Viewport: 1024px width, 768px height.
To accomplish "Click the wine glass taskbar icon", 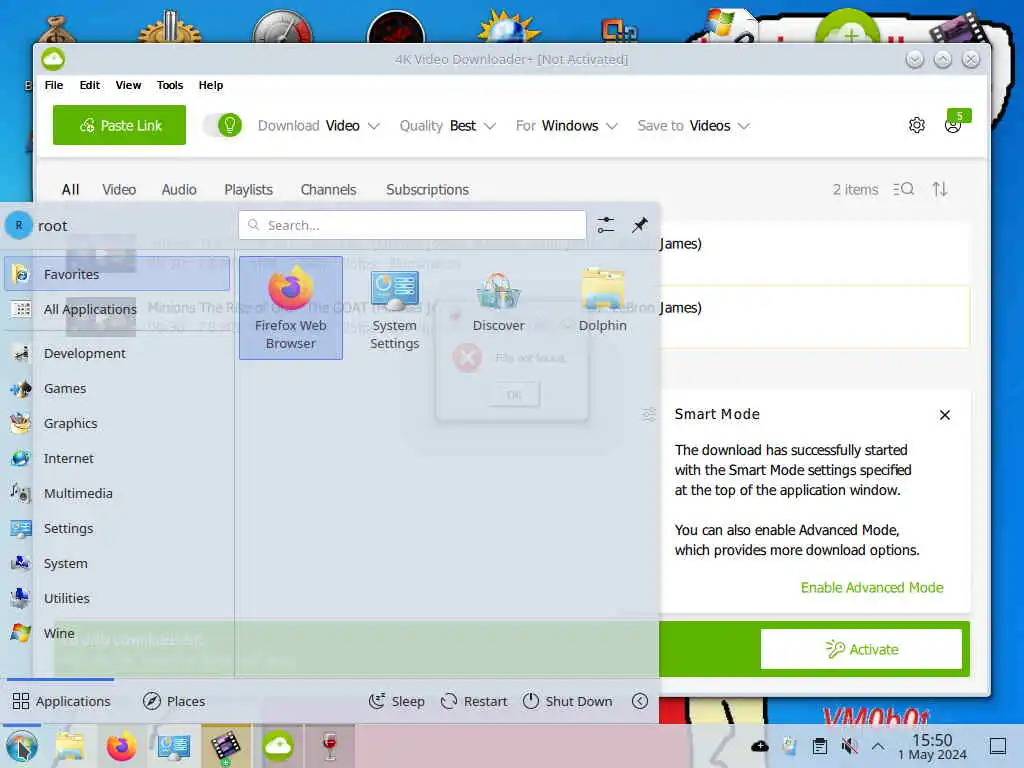I will click(x=330, y=746).
